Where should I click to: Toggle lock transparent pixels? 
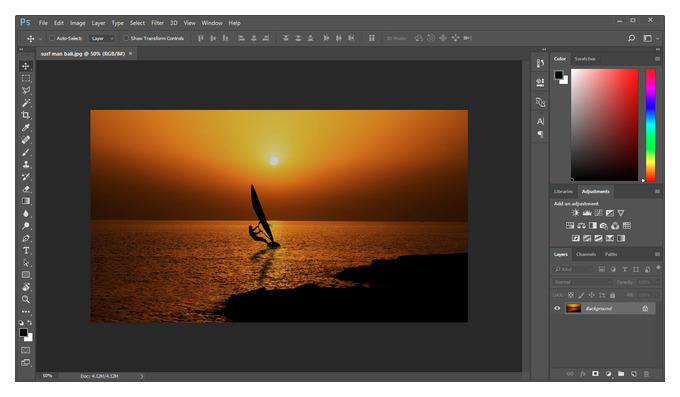(571, 295)
